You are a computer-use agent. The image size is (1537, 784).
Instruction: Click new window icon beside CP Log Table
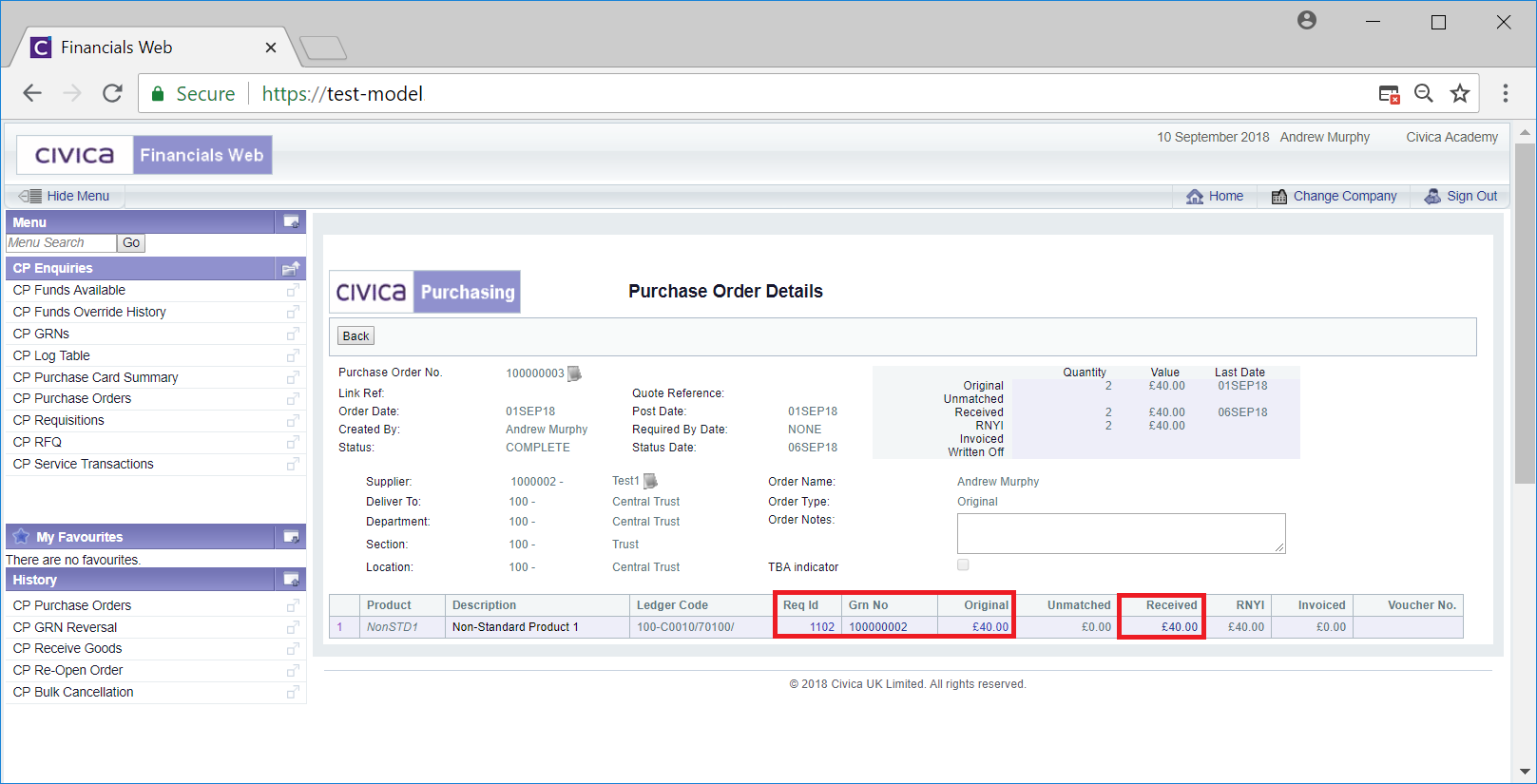pos(293,355)
